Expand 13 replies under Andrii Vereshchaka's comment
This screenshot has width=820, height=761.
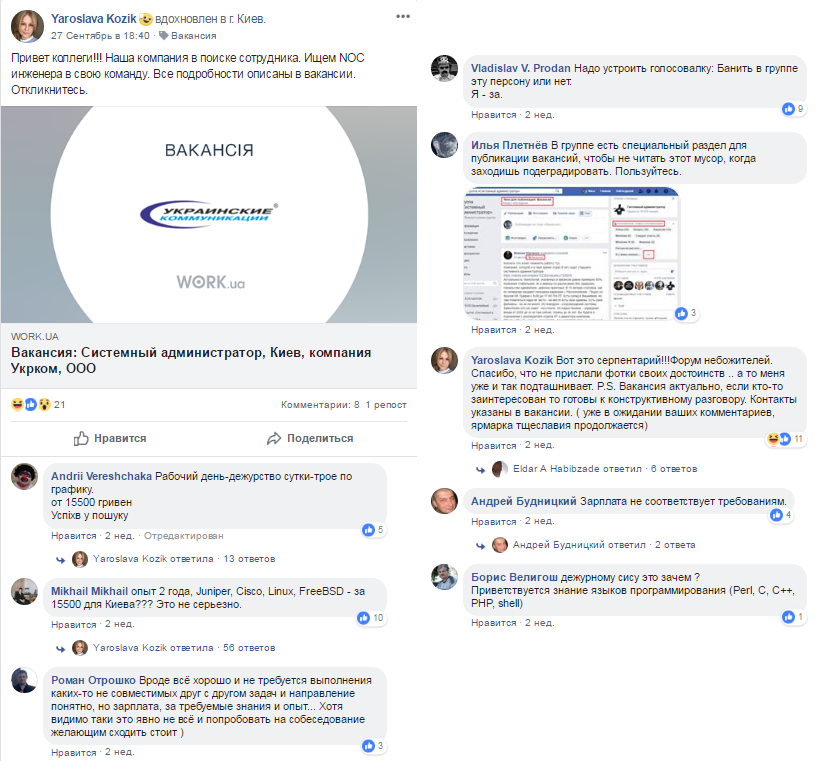point(249,559)
